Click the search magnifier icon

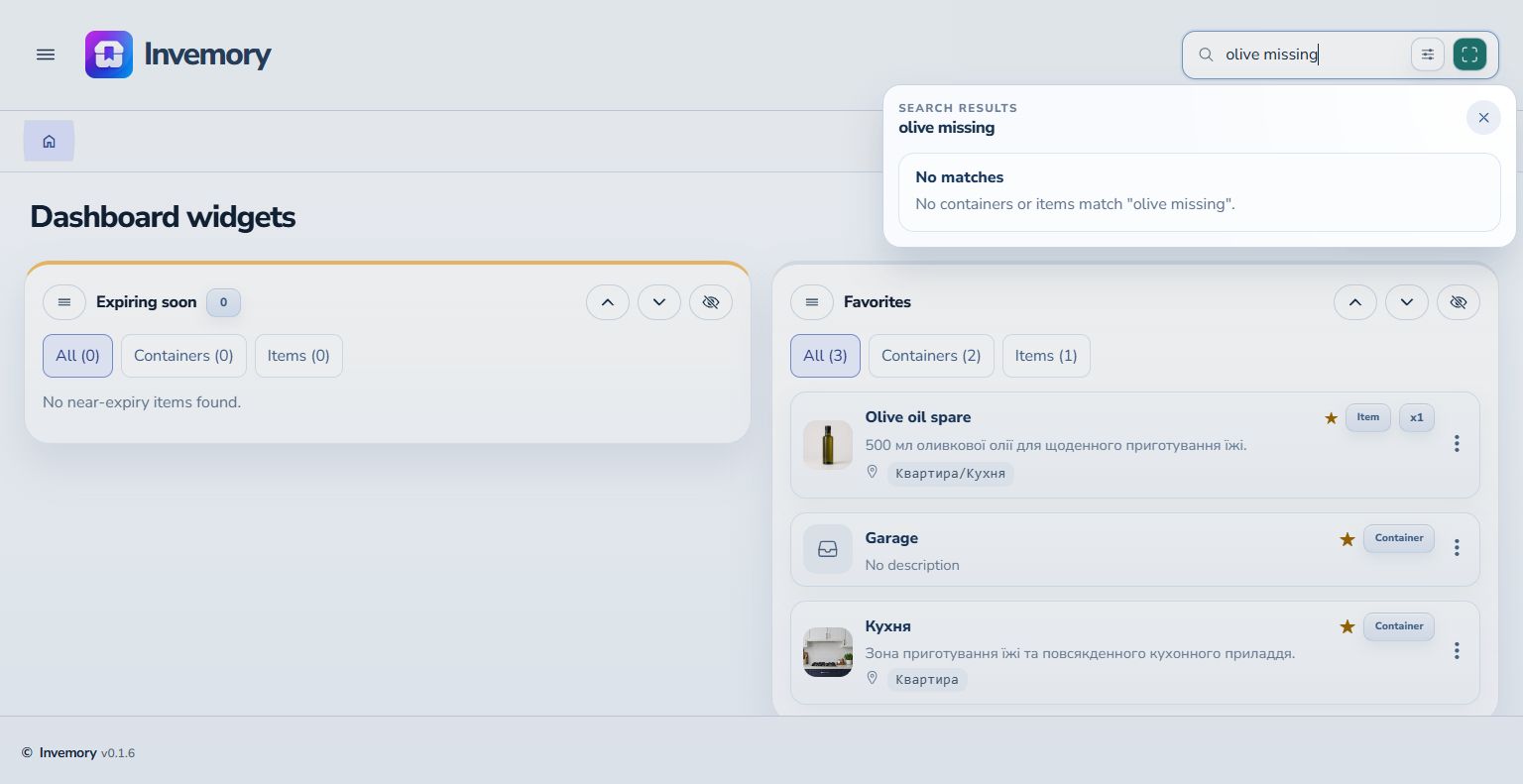tap(1206, 55)
